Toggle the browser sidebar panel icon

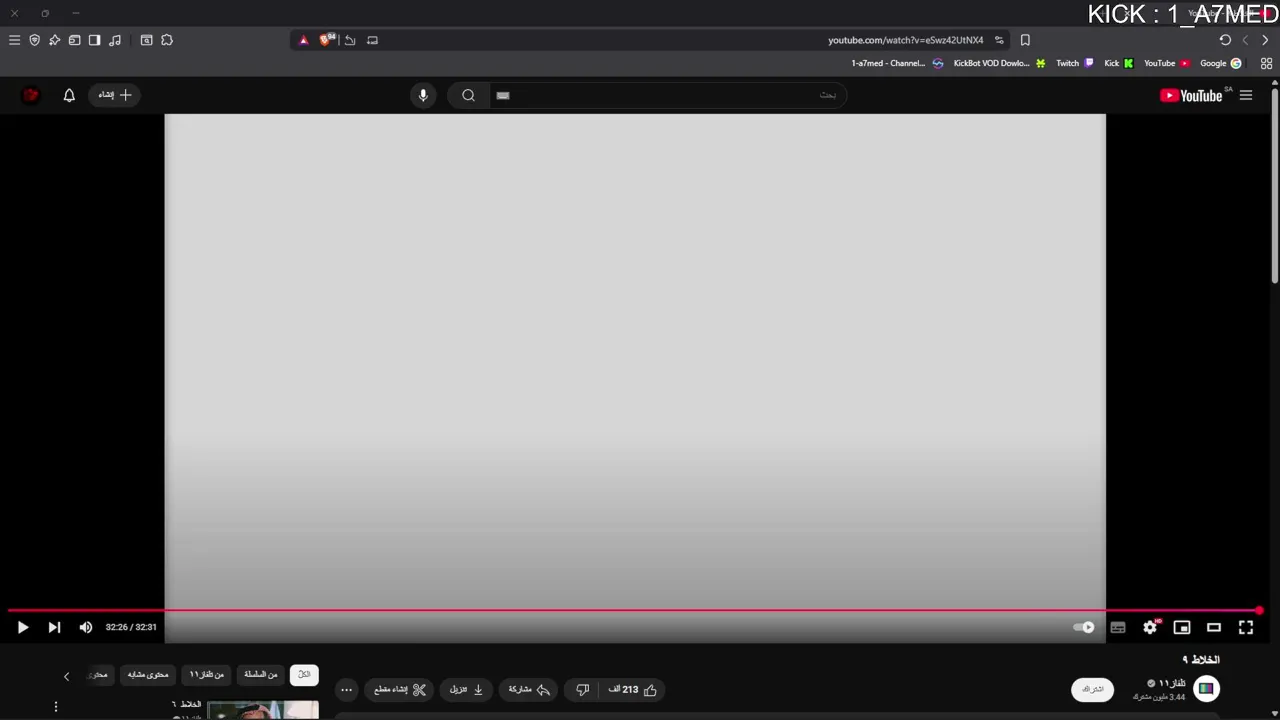coord(94,40)
